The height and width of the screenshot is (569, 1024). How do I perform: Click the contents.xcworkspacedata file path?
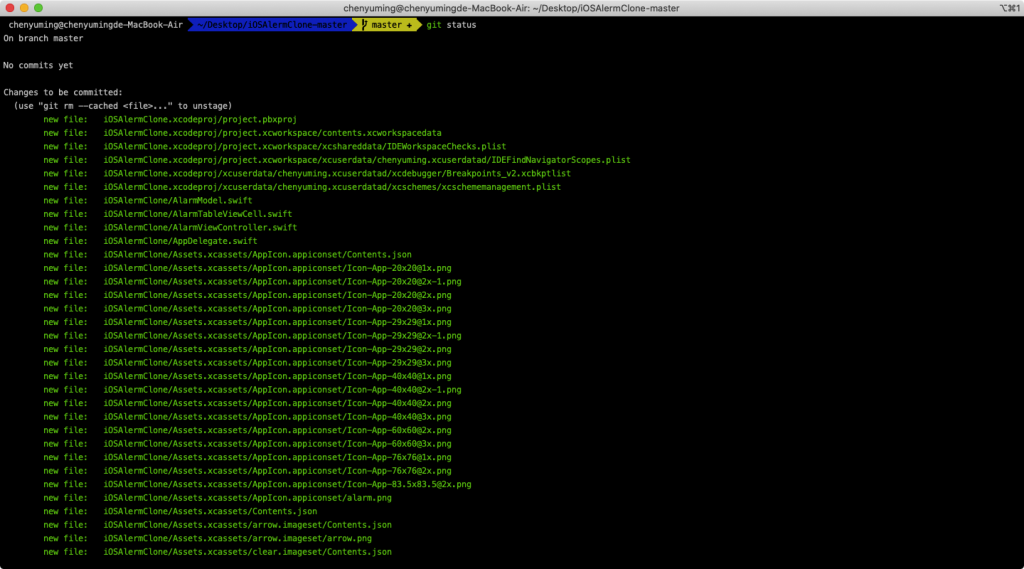(272, 133)
